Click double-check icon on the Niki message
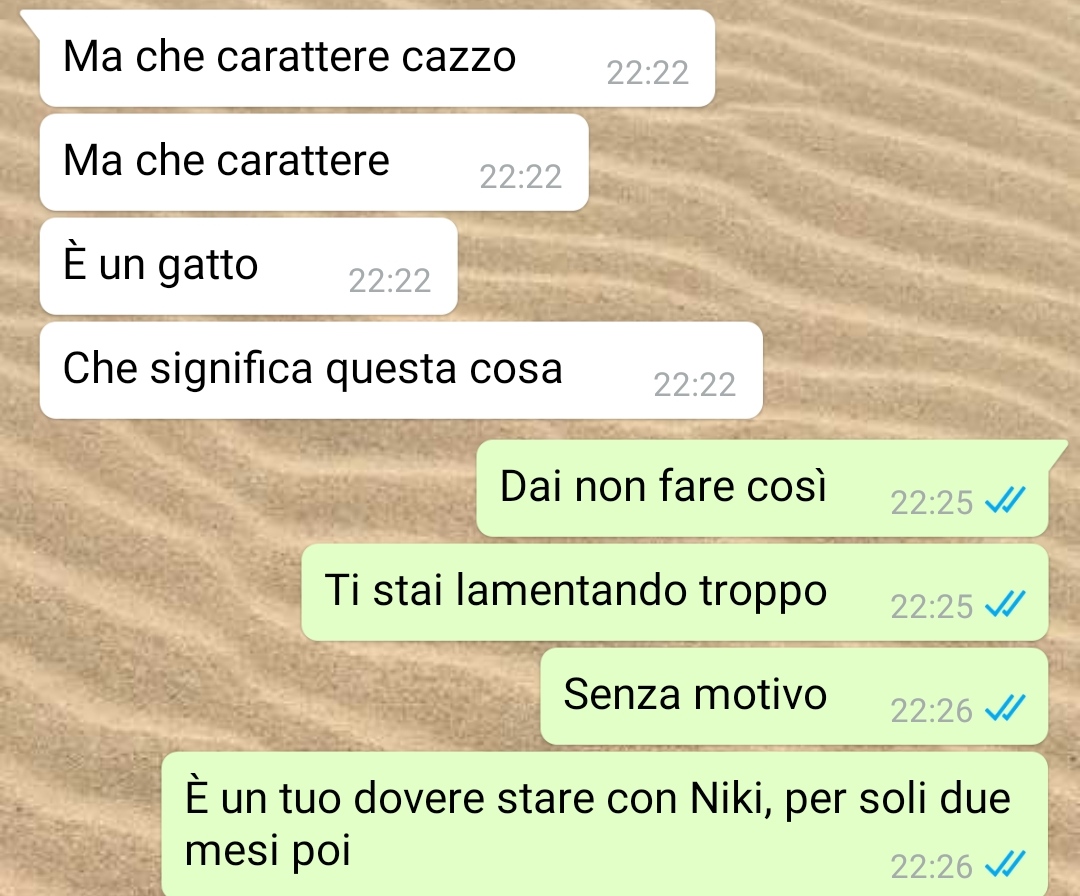The width and height of the screenshot is (1080, 896). (1006, 864)
